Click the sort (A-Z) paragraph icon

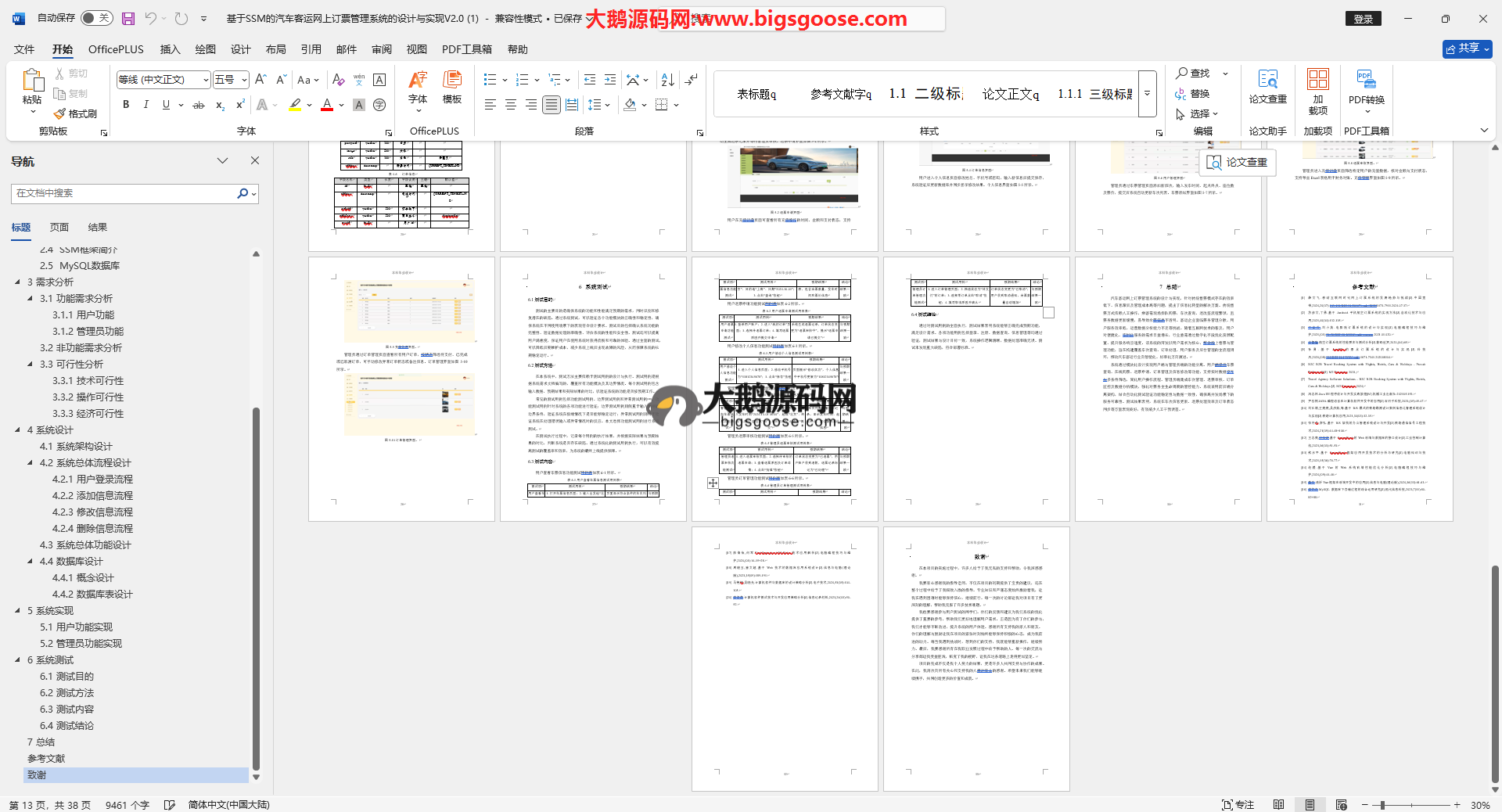(667, 80)
